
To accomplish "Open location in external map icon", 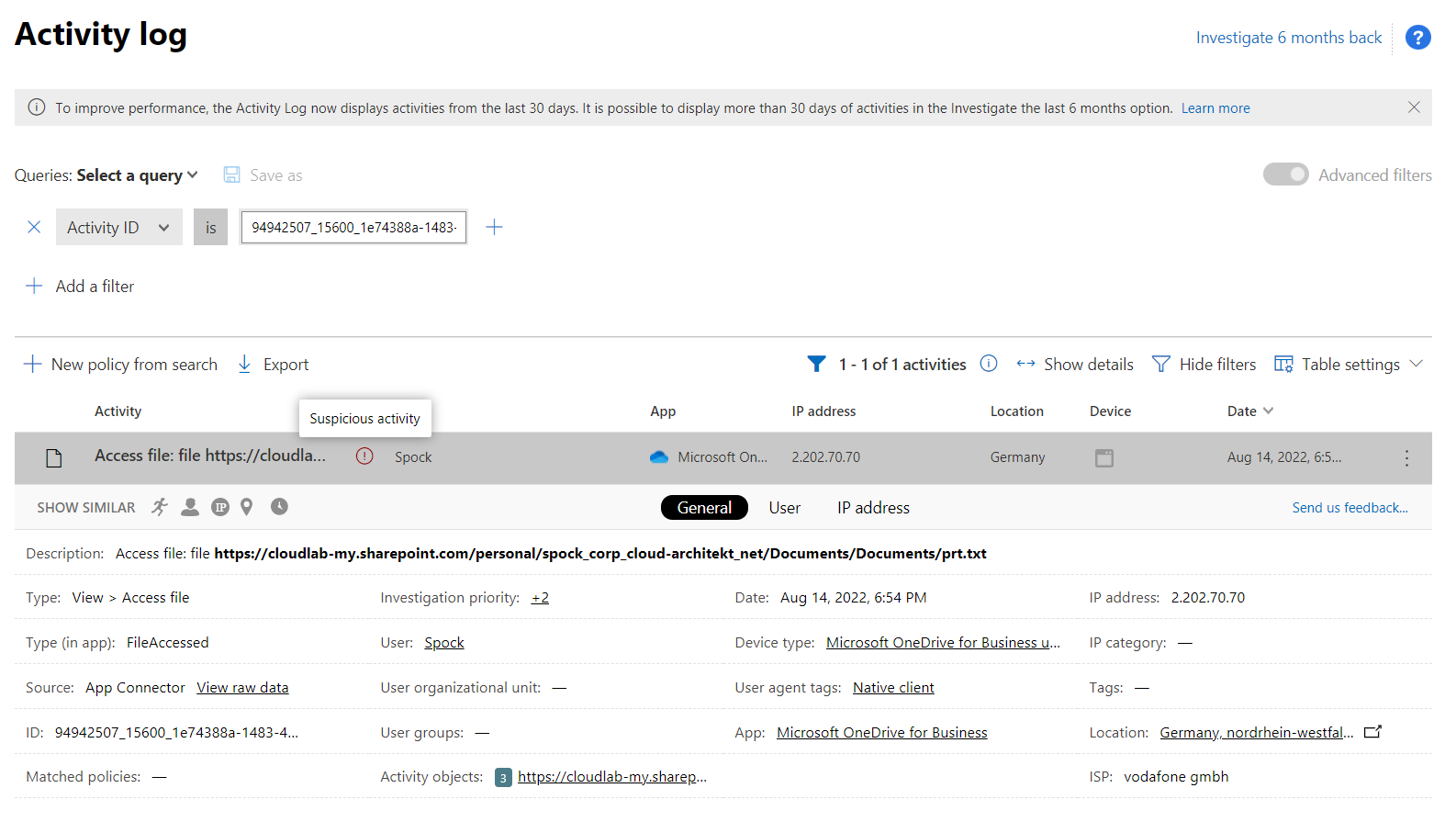I will click(1372, 732).
